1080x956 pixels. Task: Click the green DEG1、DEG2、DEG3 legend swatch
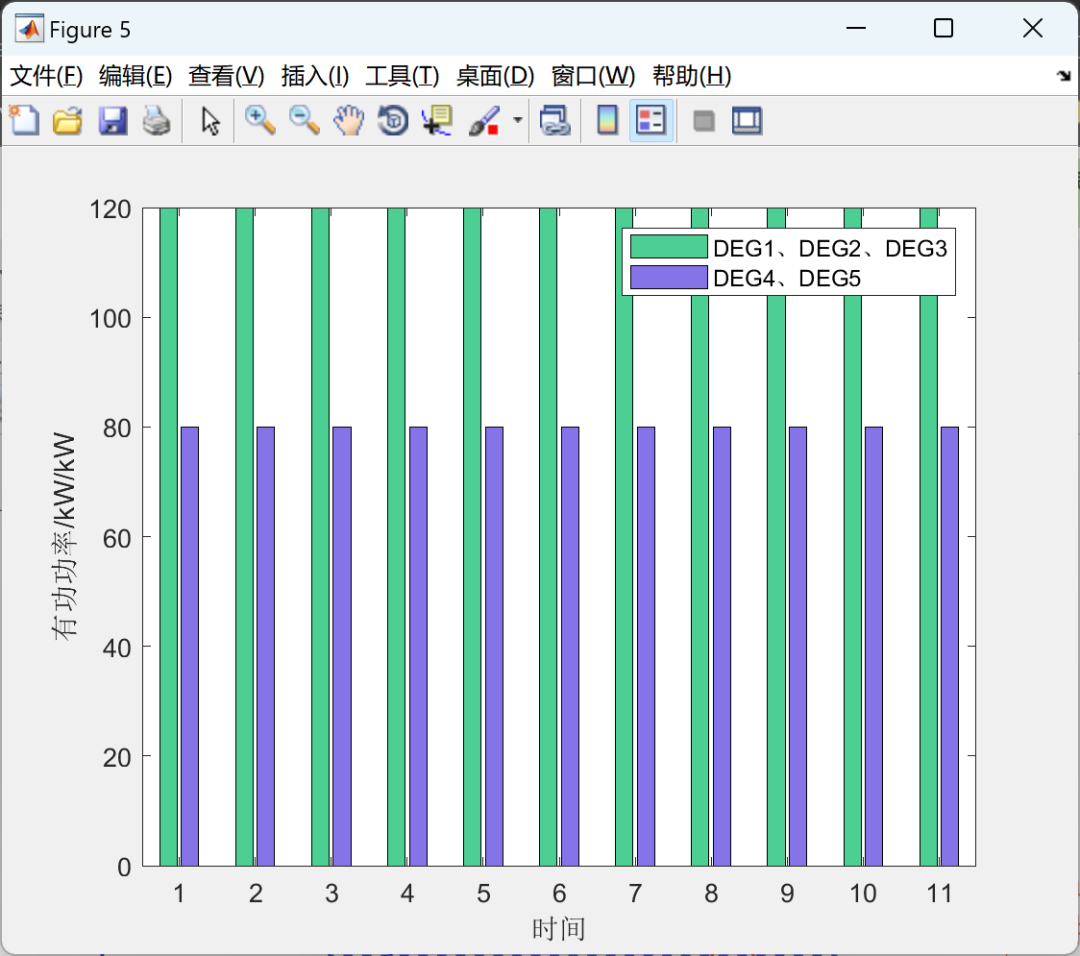[x=669, y=247]
